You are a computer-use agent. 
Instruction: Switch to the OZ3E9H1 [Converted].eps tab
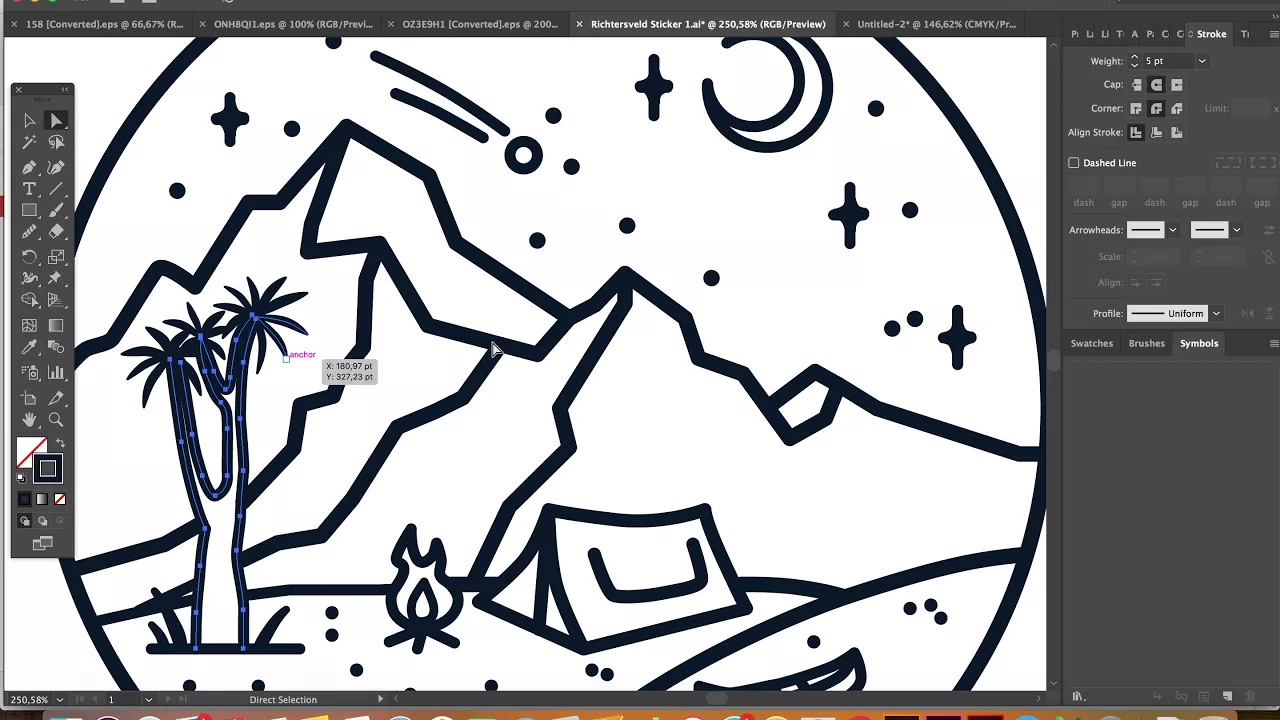click(x=480, y=24)
